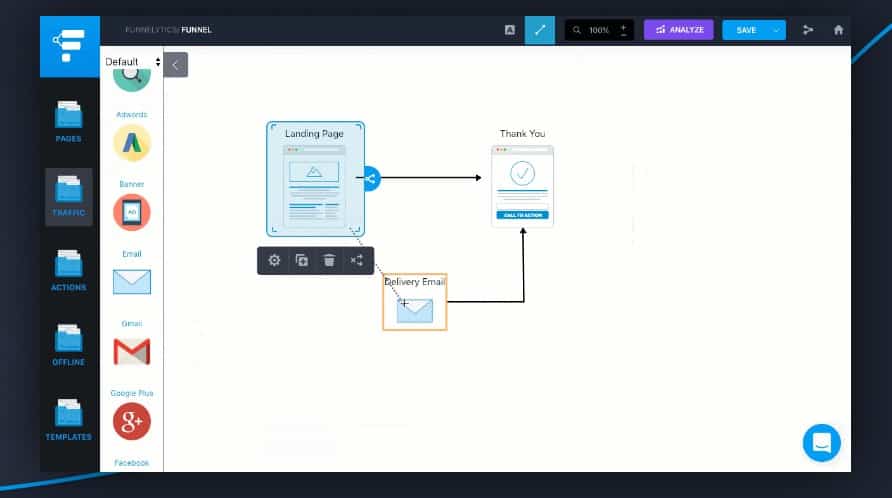This screenshot has height=498, width=892.
Task: Click the Banner label
Action: click(x=131, y=184)
